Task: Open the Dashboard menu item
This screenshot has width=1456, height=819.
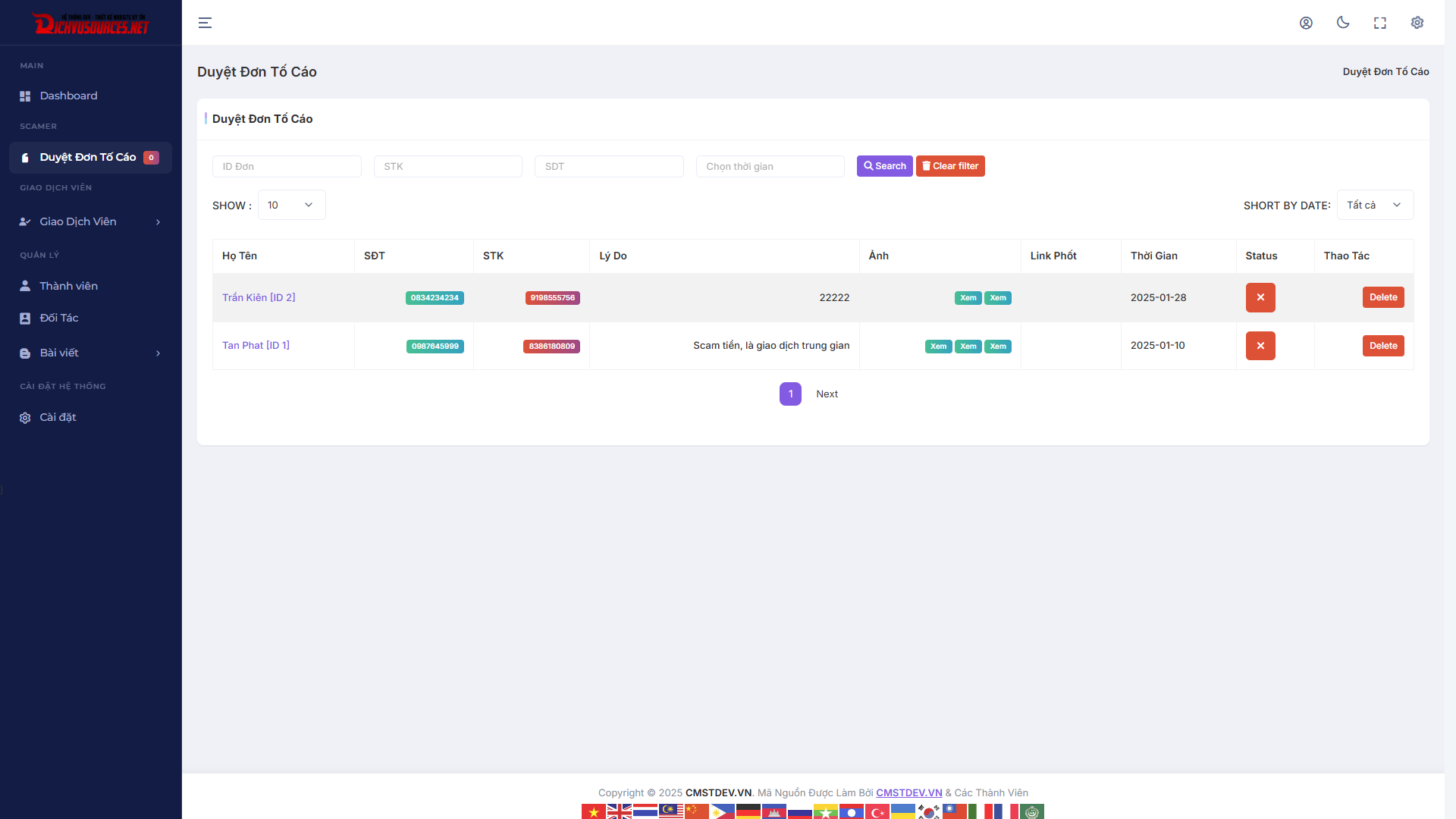Action: click(x=68, y=96)
